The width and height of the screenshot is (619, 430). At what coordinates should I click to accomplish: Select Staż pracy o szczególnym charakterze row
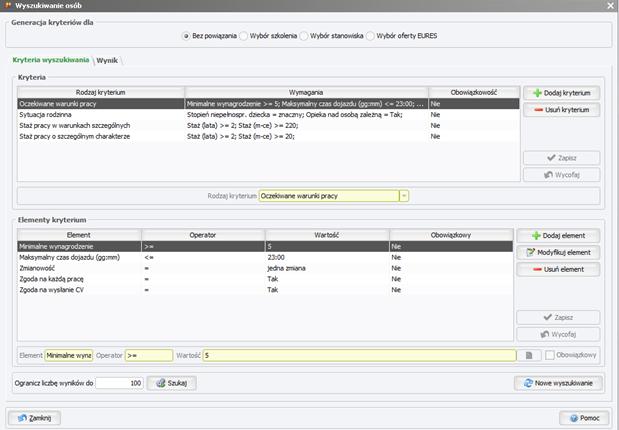[x=268, y=136]
